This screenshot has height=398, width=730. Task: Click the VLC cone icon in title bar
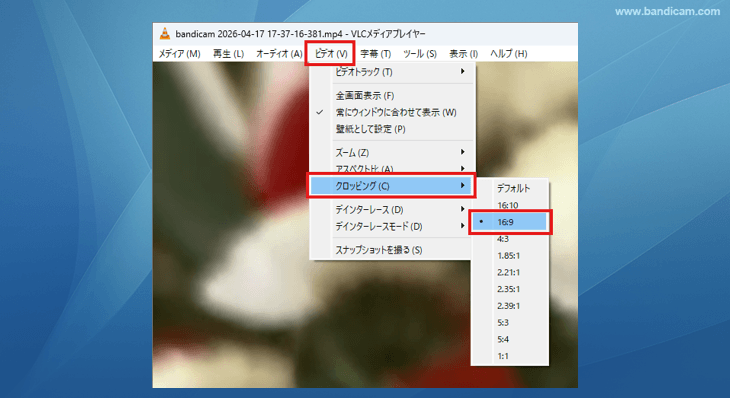click(164, 34)
